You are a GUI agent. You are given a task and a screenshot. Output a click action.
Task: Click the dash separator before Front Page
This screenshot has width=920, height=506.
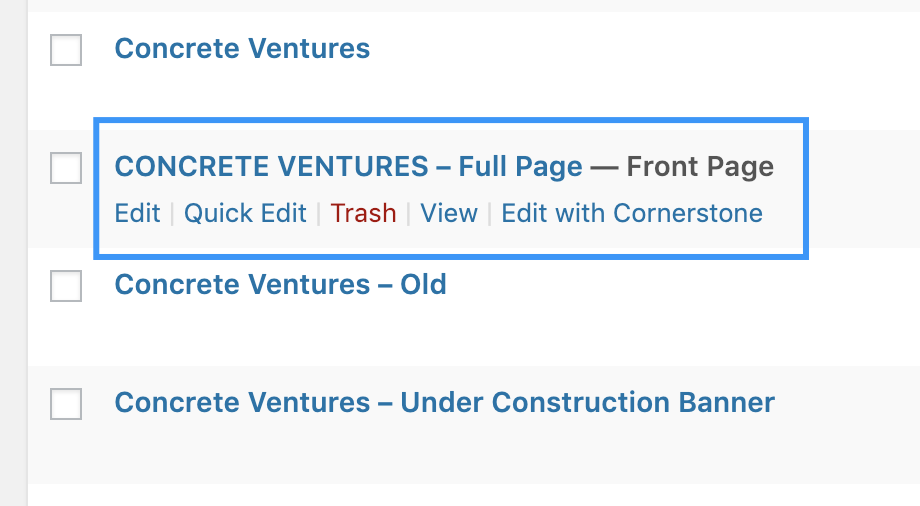click(604, 167)
